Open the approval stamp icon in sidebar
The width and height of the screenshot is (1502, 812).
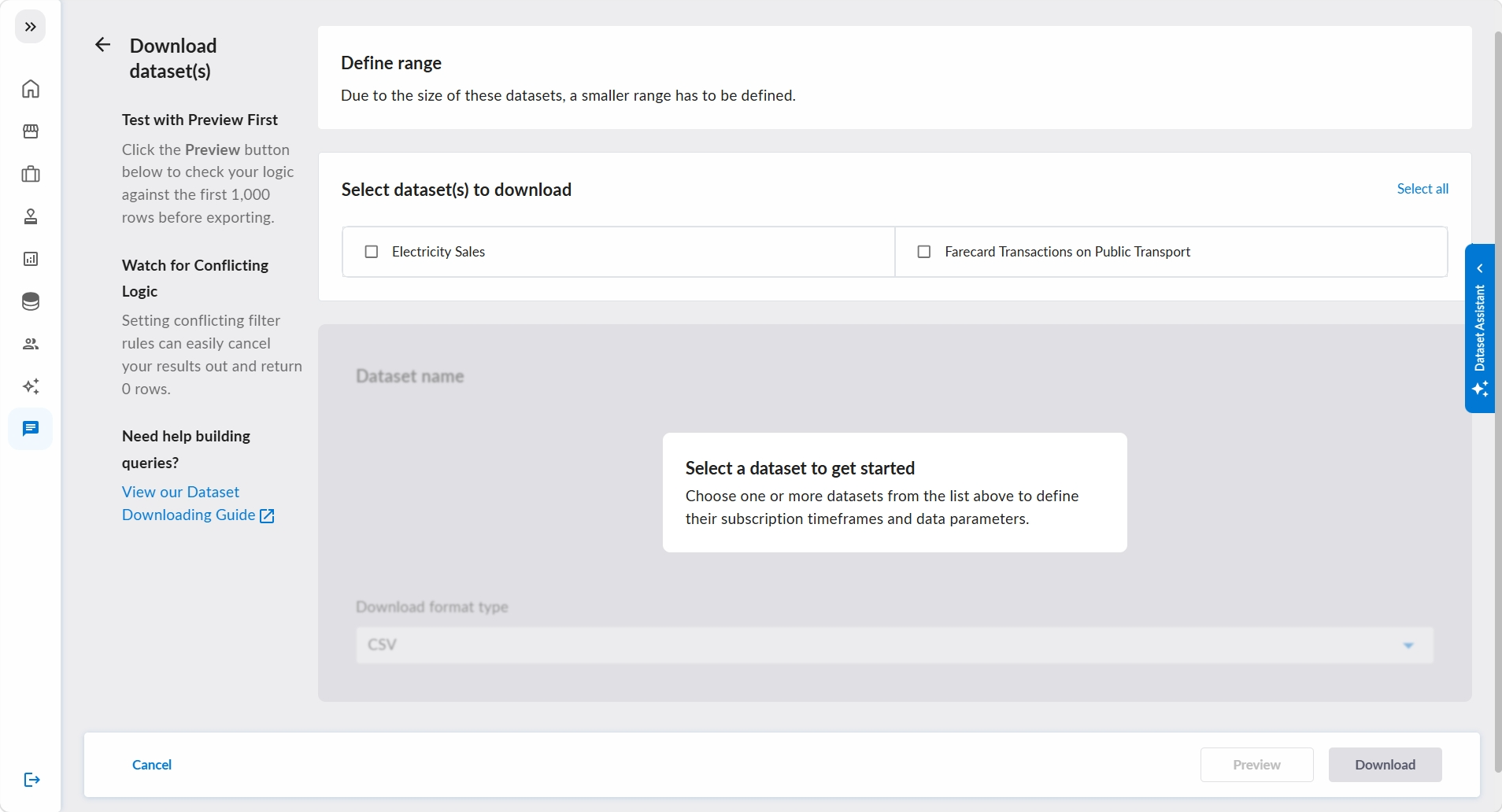point(31,216)
